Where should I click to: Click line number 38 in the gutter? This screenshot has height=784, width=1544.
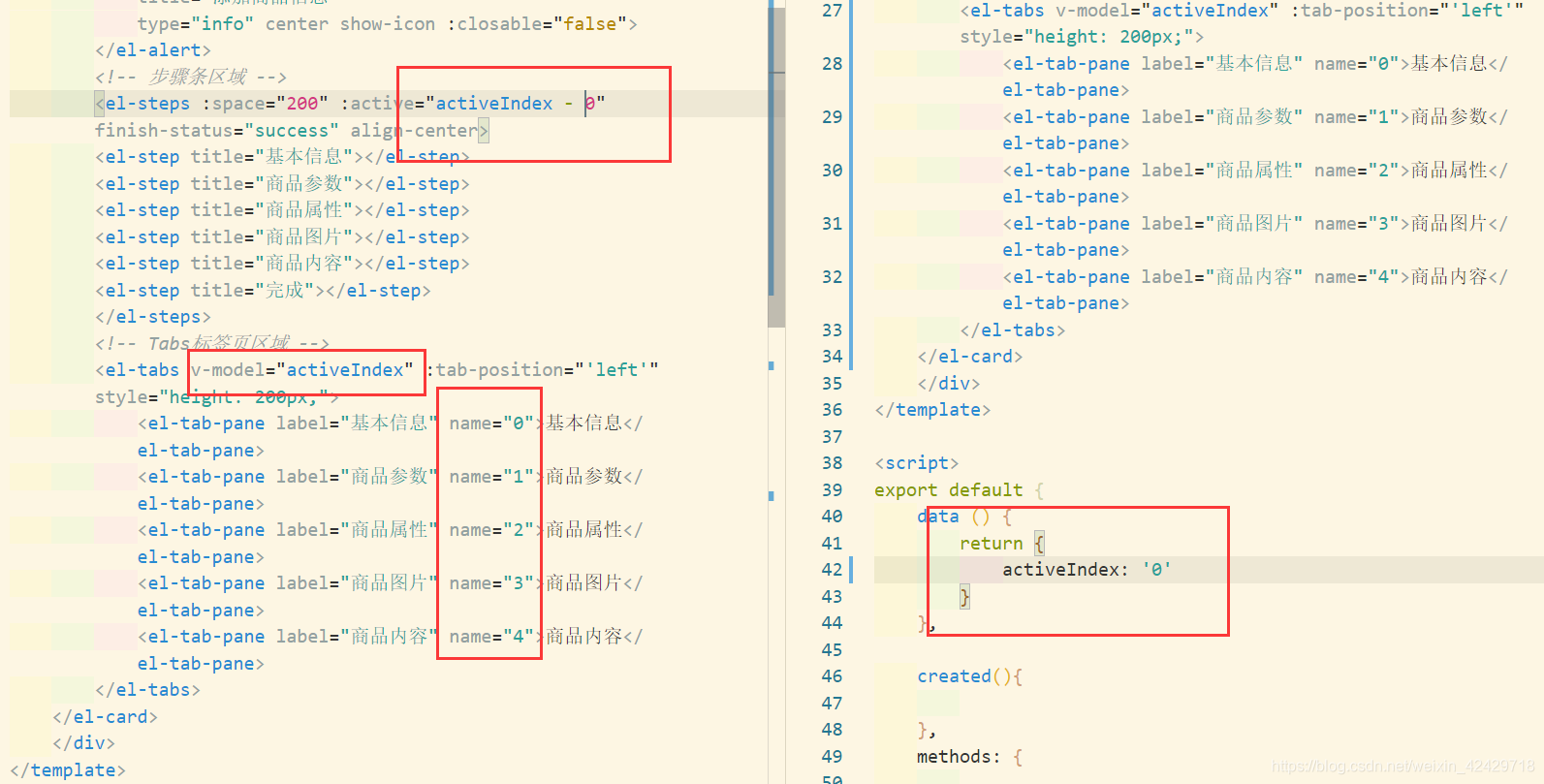[x=832, y=463]
